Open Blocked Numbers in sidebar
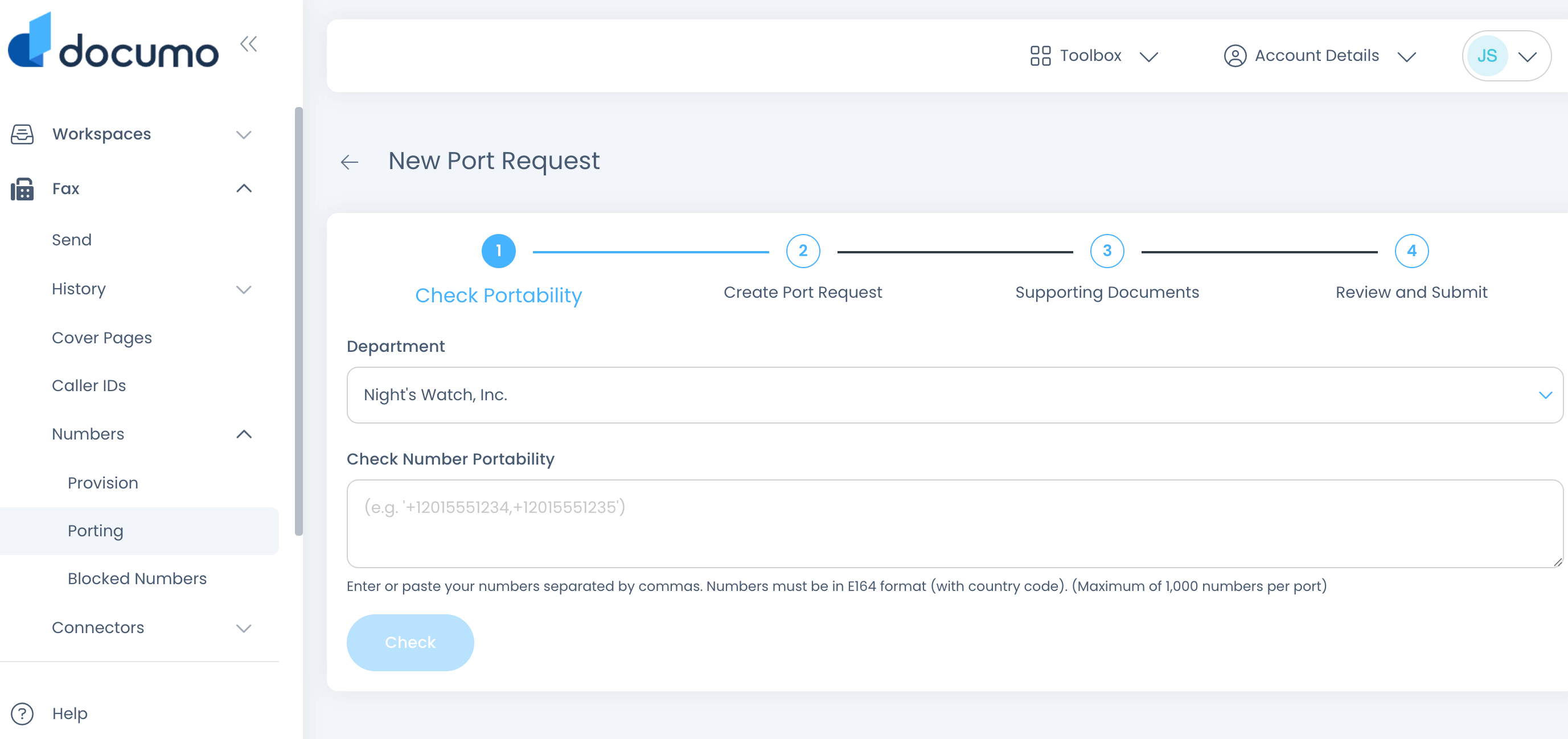The width and height of the screenshot is (1568, 739). pyautogui.click(x=137, y=578)
